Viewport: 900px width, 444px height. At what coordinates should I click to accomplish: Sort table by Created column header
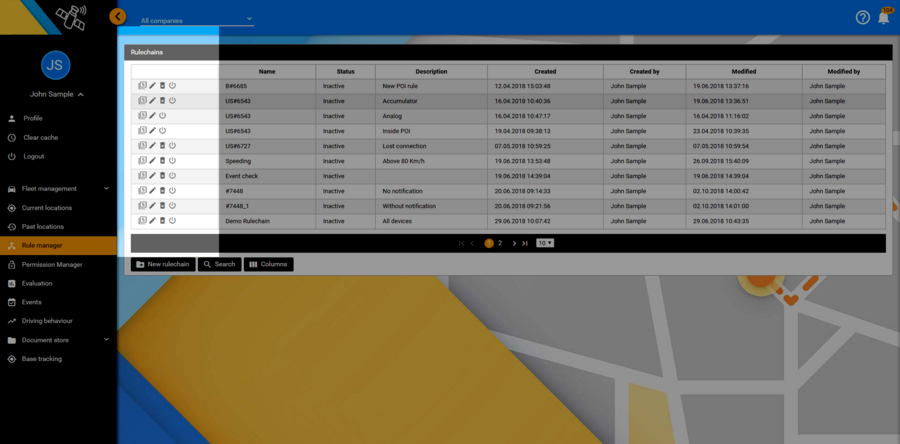click(x=545, y=72)
